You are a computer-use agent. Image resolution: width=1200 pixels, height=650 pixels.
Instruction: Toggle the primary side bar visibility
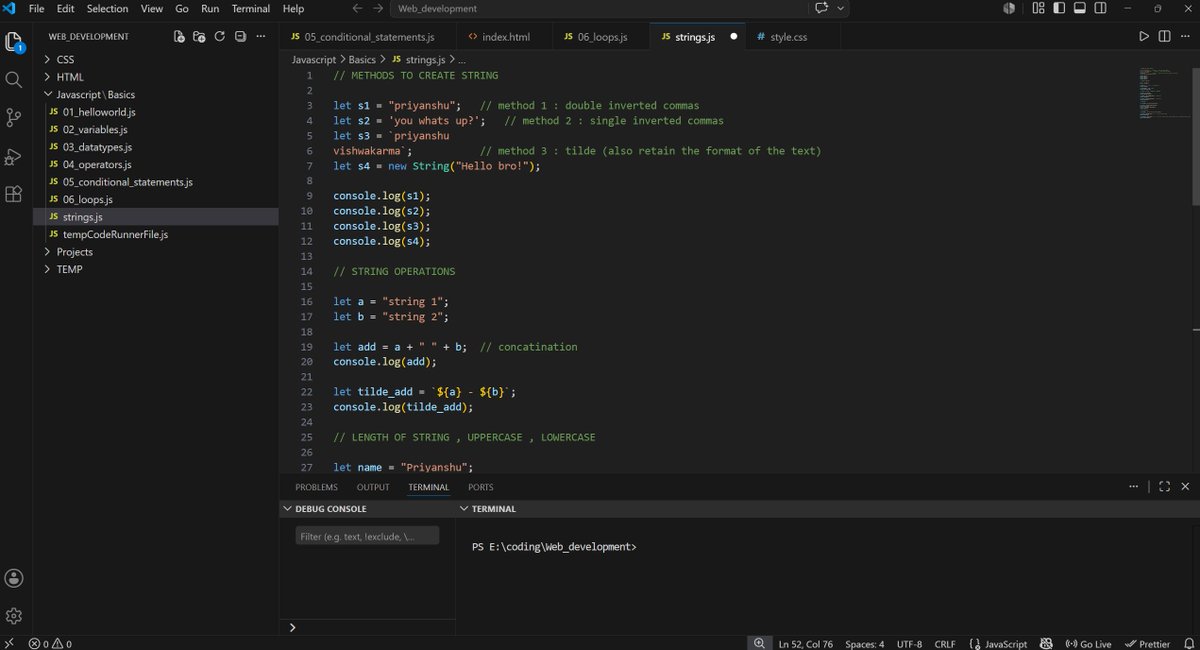[x=1059, y=8]
